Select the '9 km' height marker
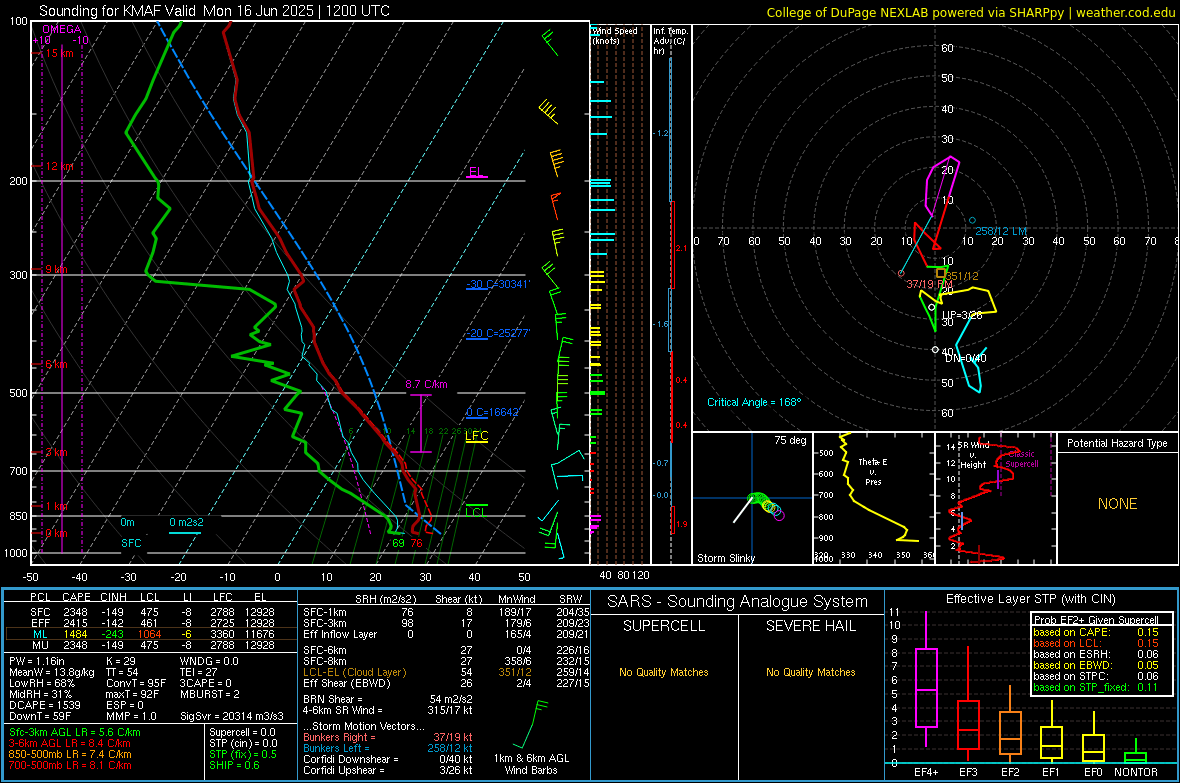The height and width of the screenshot is (783, 1180). [x=56, y=270]
